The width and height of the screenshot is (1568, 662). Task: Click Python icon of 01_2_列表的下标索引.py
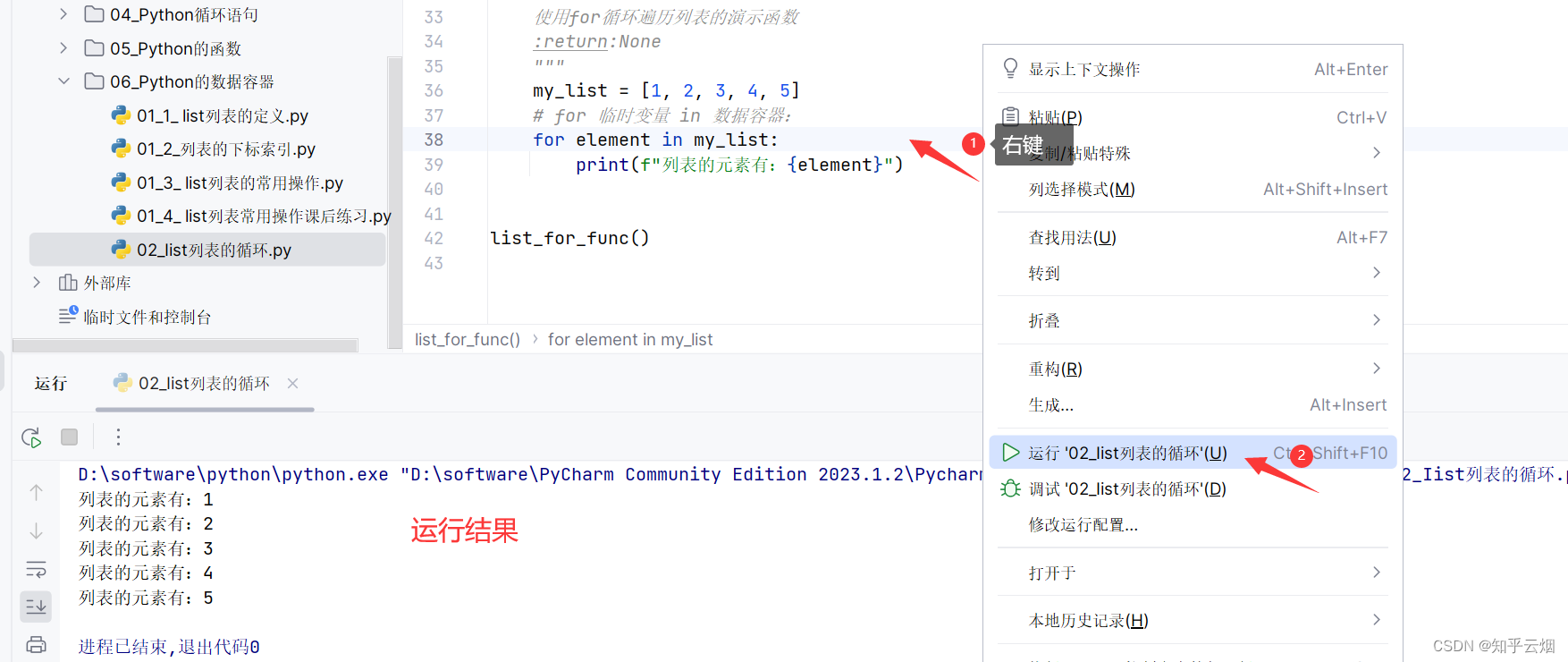pos(121,149)
